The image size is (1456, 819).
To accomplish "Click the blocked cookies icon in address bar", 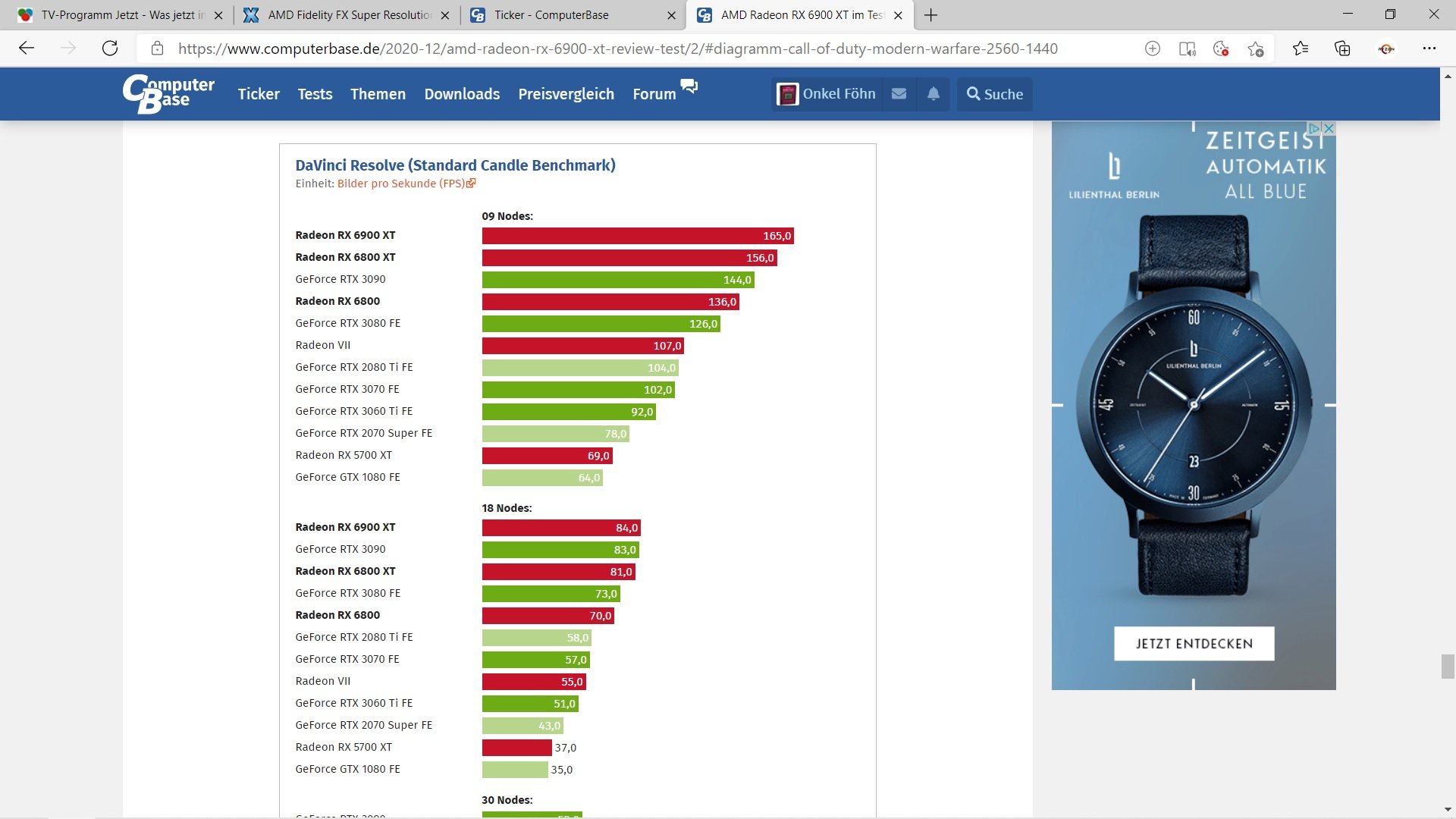I will click(x=1221, y=49).
